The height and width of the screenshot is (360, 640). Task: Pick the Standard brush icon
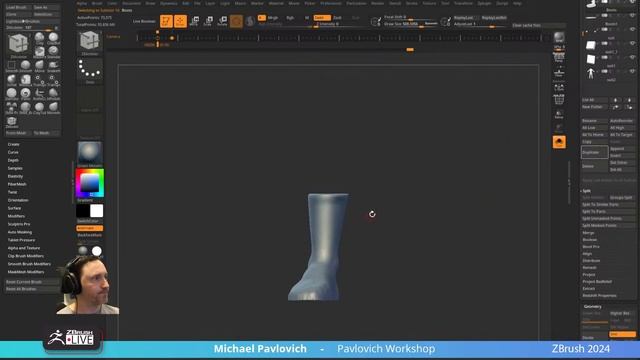[53, 51]
